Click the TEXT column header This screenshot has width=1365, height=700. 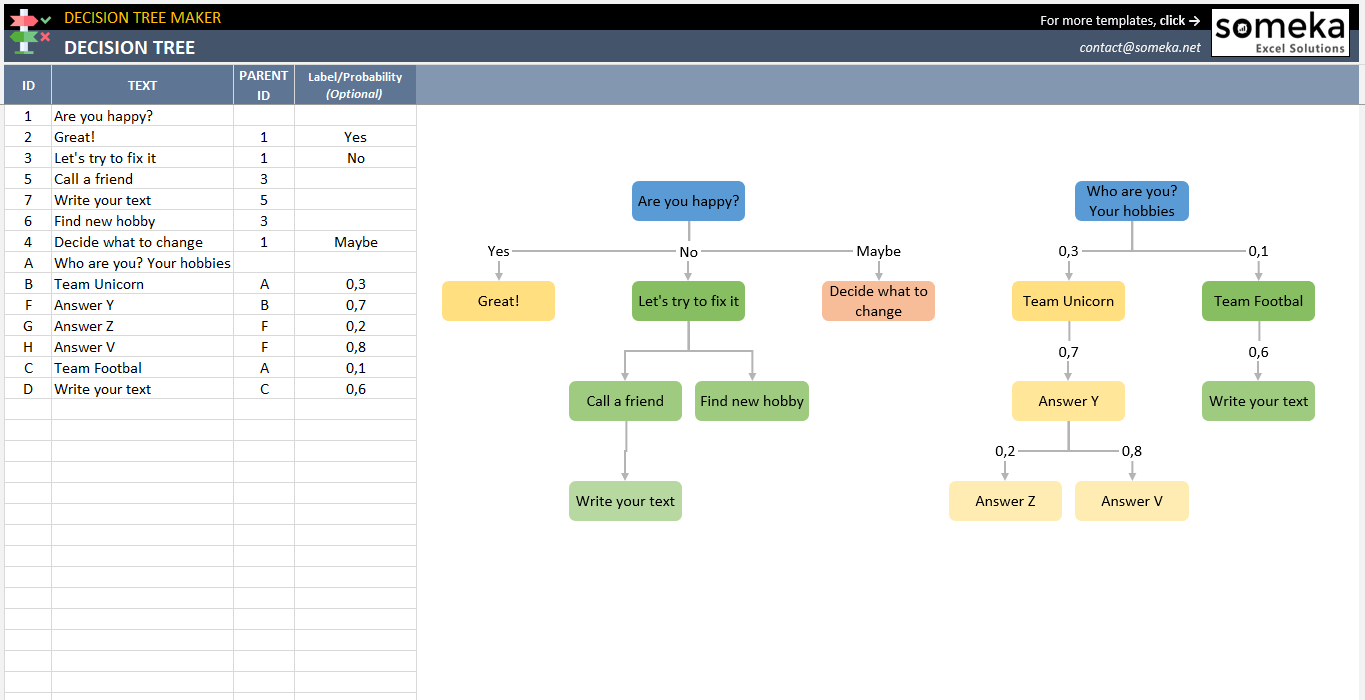click(x=142, y=85)
